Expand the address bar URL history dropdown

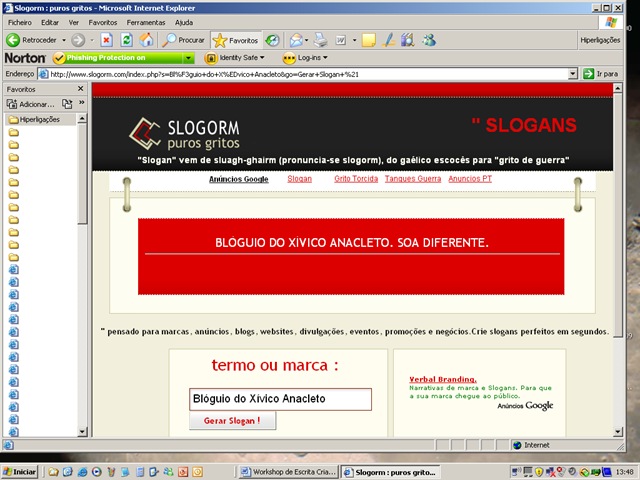coord(573,74)
